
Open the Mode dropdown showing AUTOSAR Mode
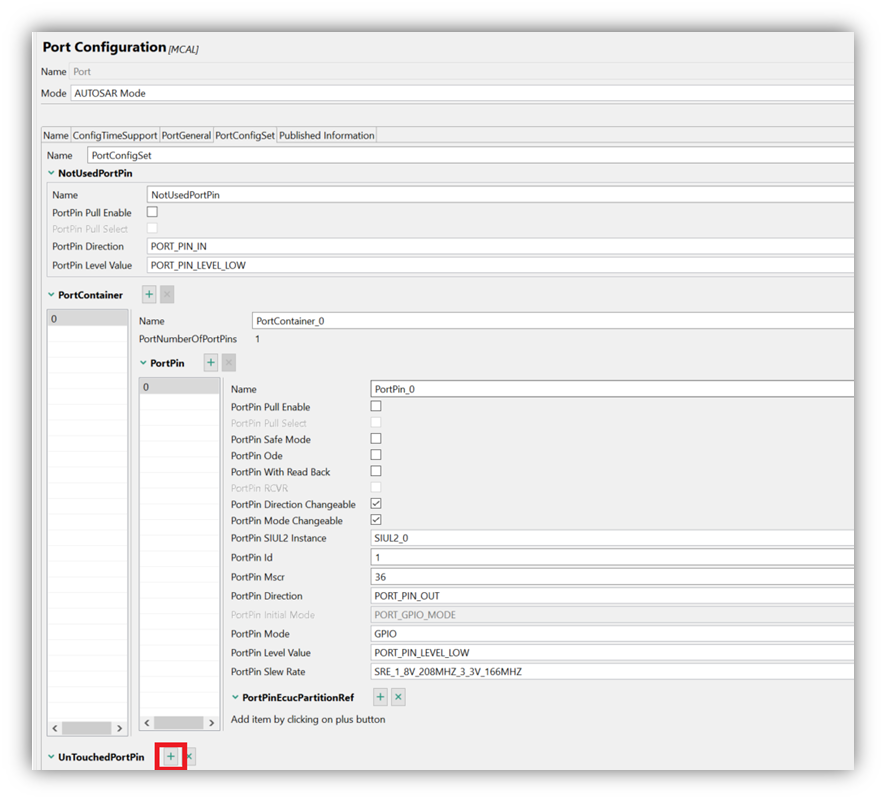click(x=462, y=93)
